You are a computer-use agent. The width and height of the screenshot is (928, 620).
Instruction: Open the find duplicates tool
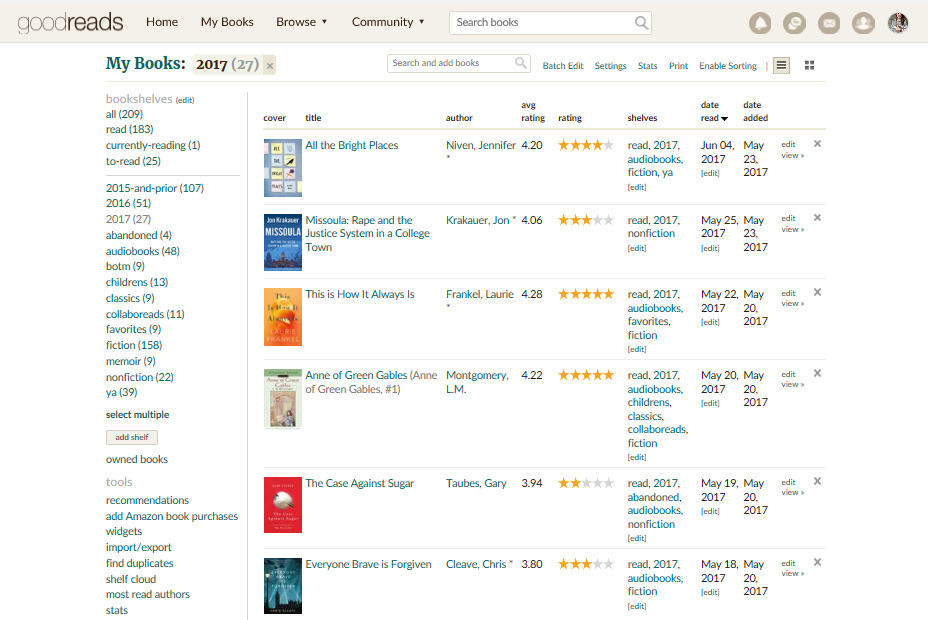140,563
